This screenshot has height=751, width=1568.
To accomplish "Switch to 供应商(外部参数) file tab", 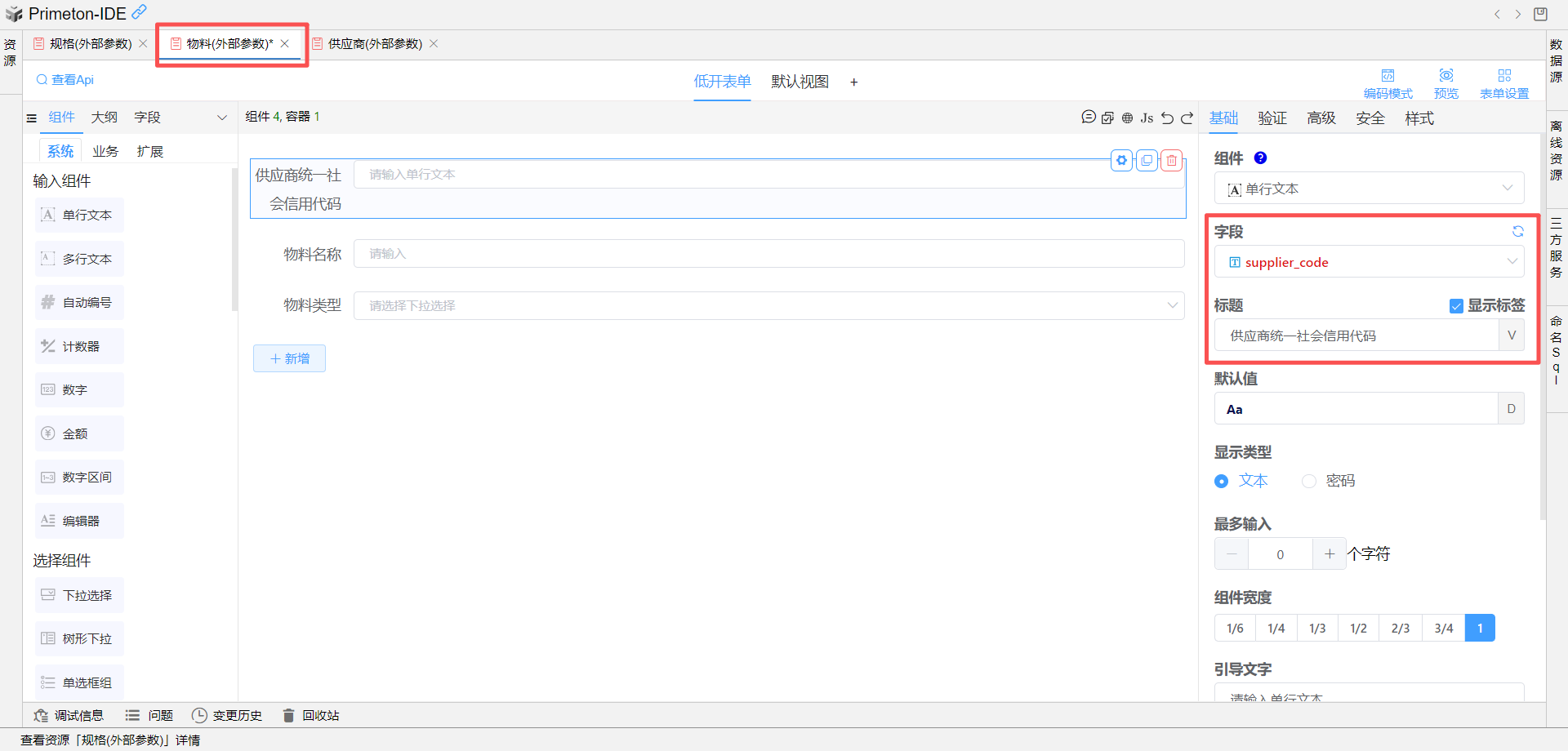I will 375,44.
